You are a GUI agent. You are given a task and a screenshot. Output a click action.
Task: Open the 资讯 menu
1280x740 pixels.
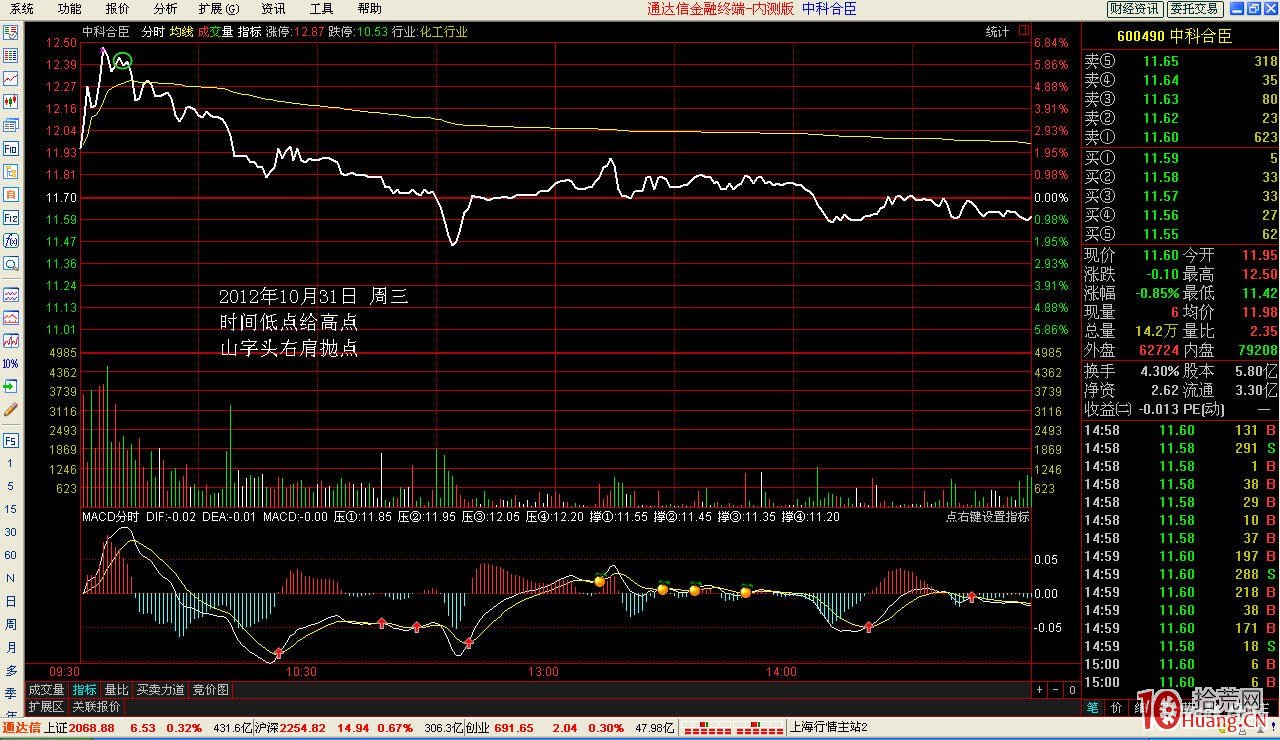tap(273, 8)
